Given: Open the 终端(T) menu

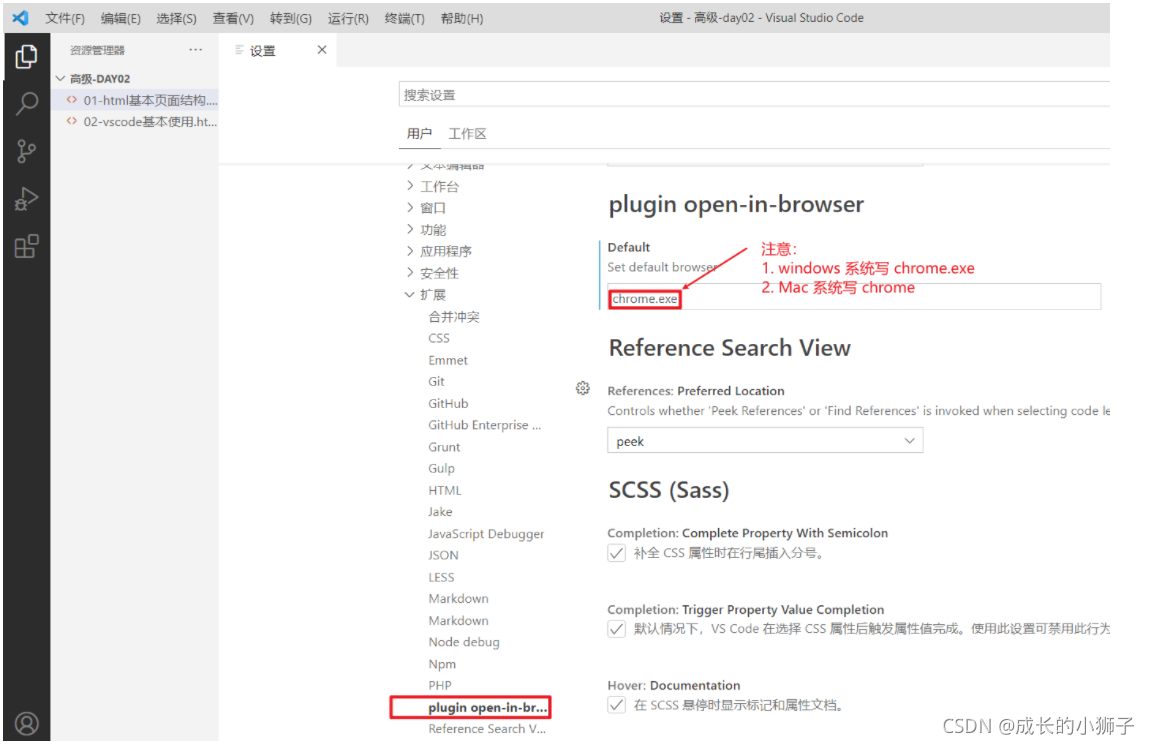Looking at the screenshot, I should coord(404,18).
